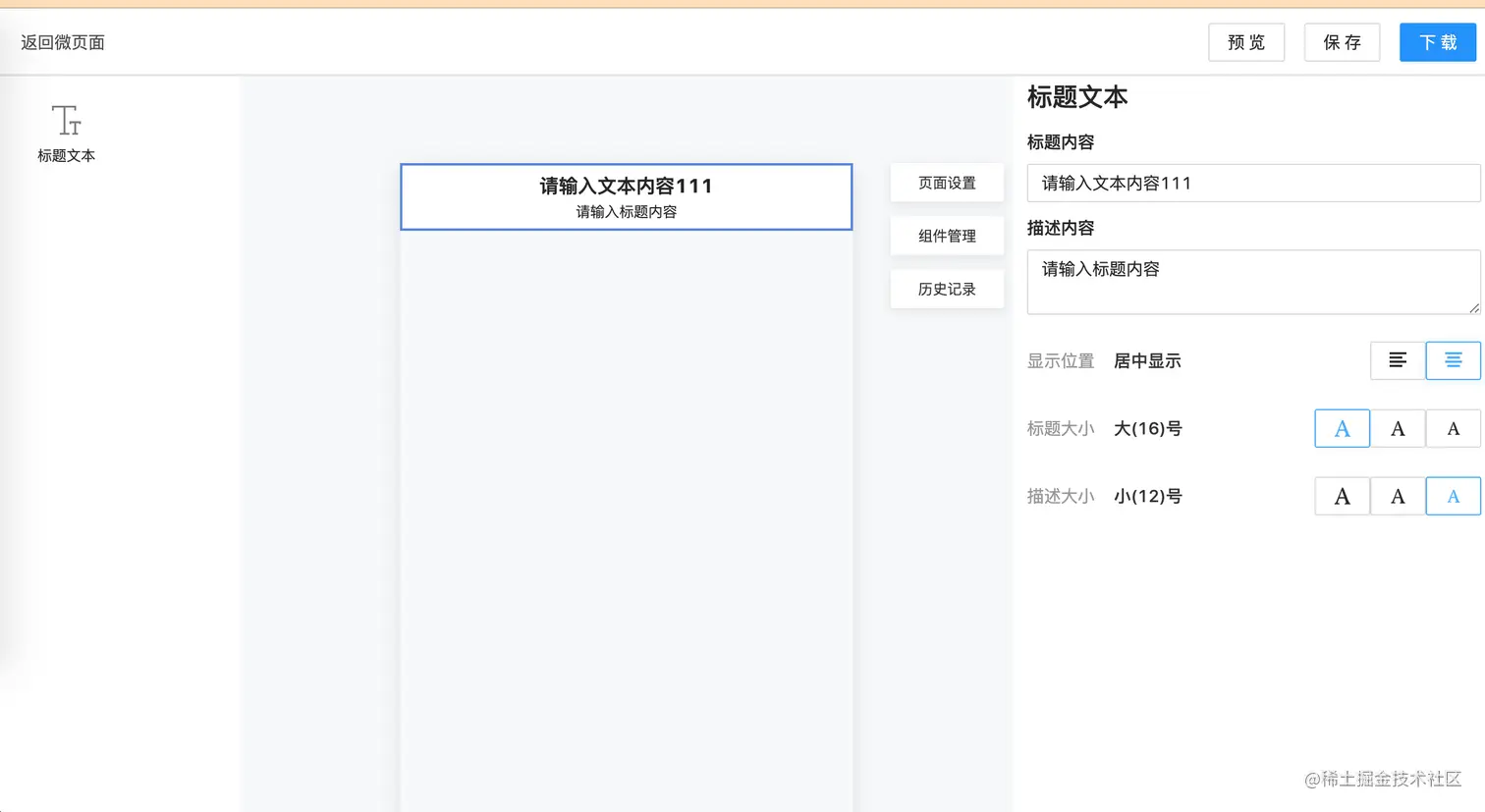Click the 标题文本 panel heading
This screenshot has width=1485, height=812.
(1077, 97)
